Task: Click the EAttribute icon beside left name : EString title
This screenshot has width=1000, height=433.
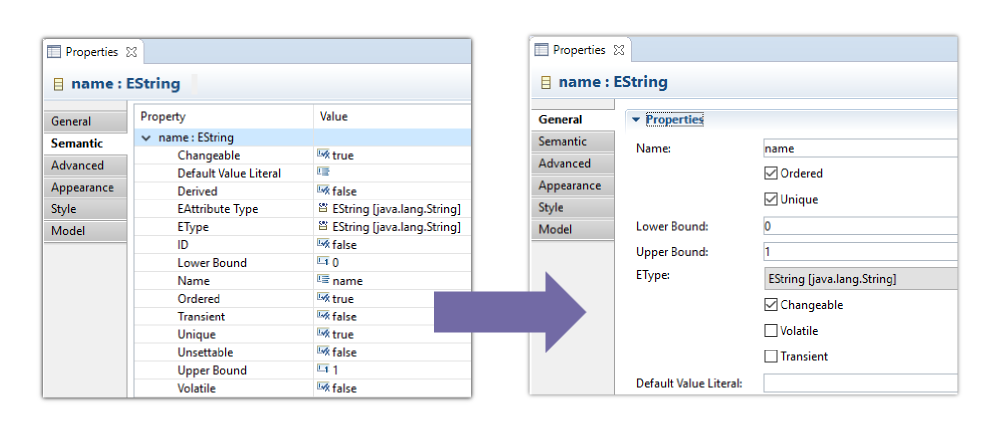Action: [58, 85]
